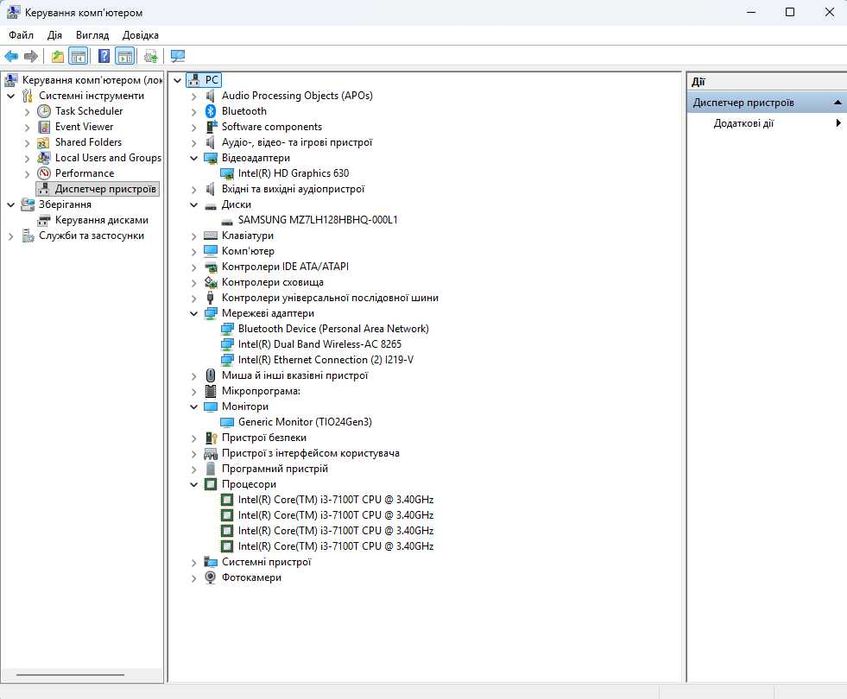Click the Керування дисками icon
This screenshot has width=847, height=699.
(44, 220)
